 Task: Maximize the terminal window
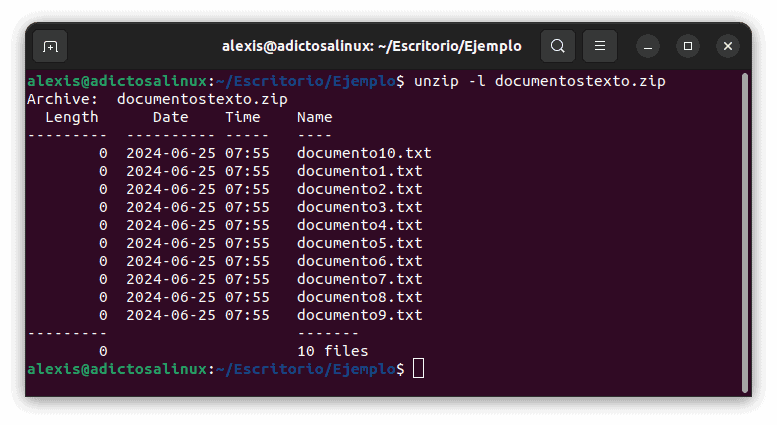(688, 46)
